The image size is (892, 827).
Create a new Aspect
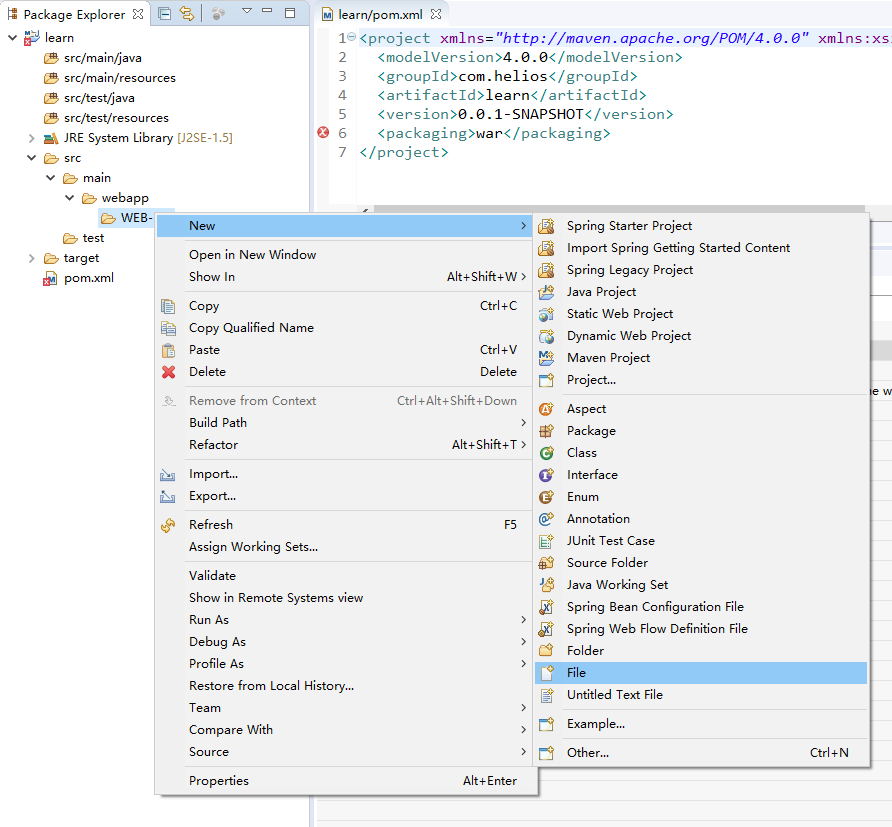coord(701,409)
